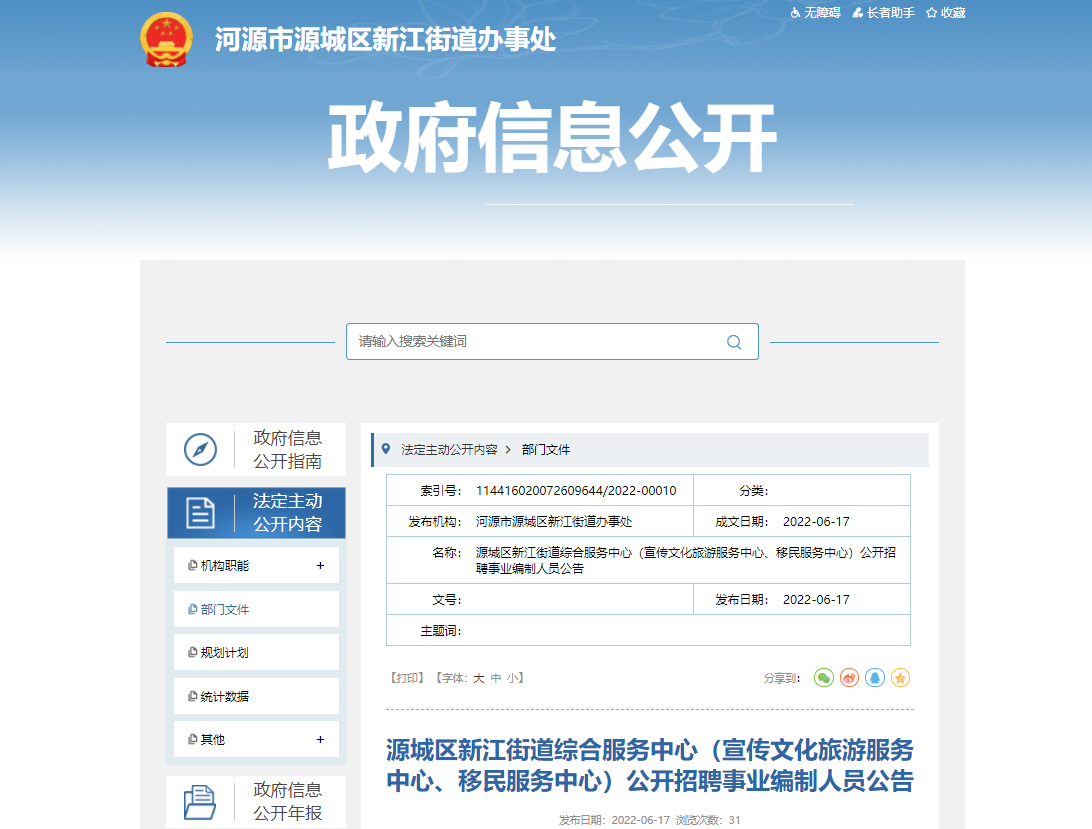Click breadcrumb 法定主动公开内容
The height and width of the screenshot is (829, 1092).
(449, 449)
